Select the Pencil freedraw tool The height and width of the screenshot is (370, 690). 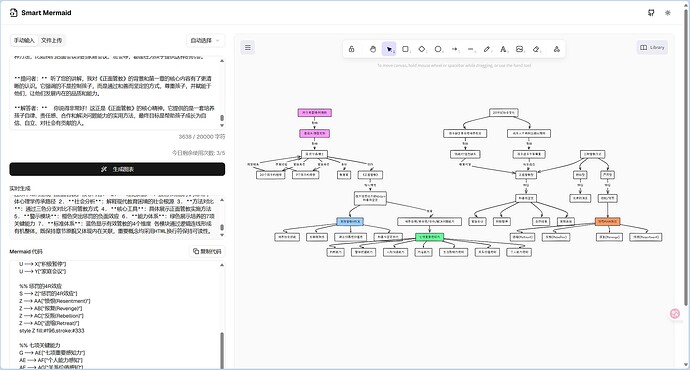click(x=487, y=49)
